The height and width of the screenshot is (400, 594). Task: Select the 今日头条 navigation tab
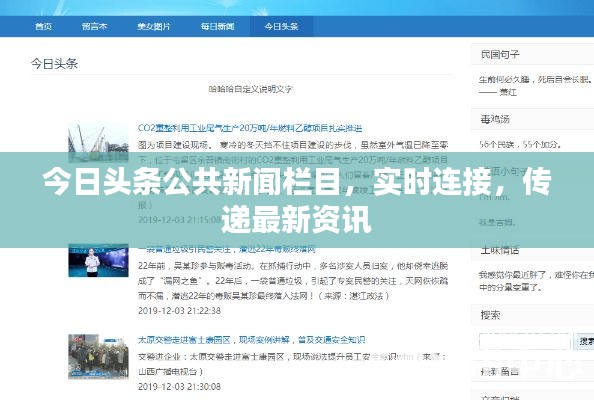[x=281, y=26]
